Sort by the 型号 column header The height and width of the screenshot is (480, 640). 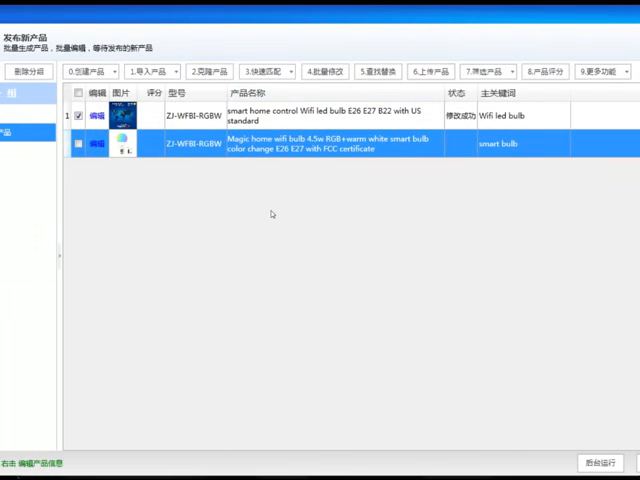pos(196,93)
